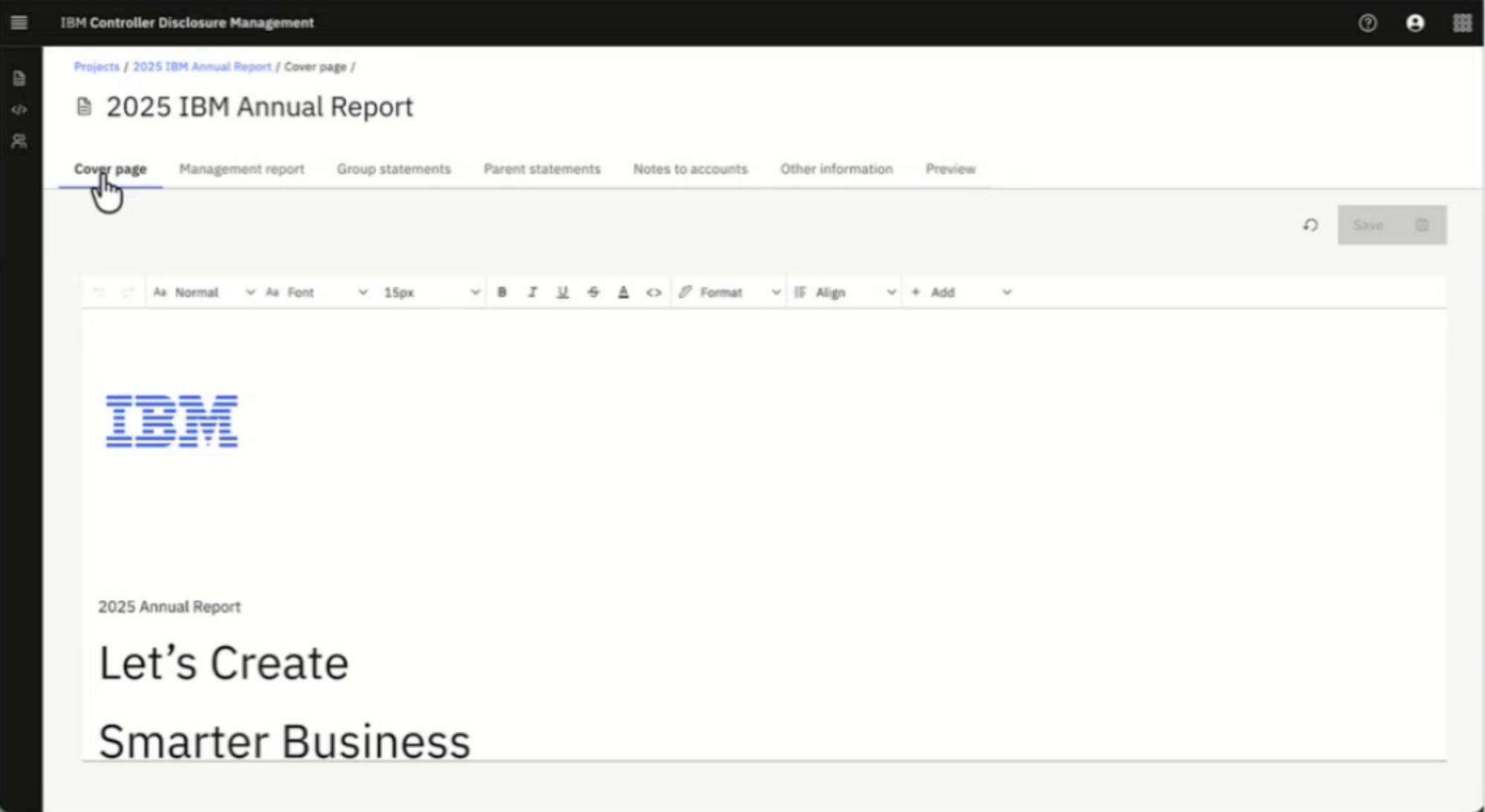
Task: Switch to the Parent statements tab
Action: tap(542, 169)
